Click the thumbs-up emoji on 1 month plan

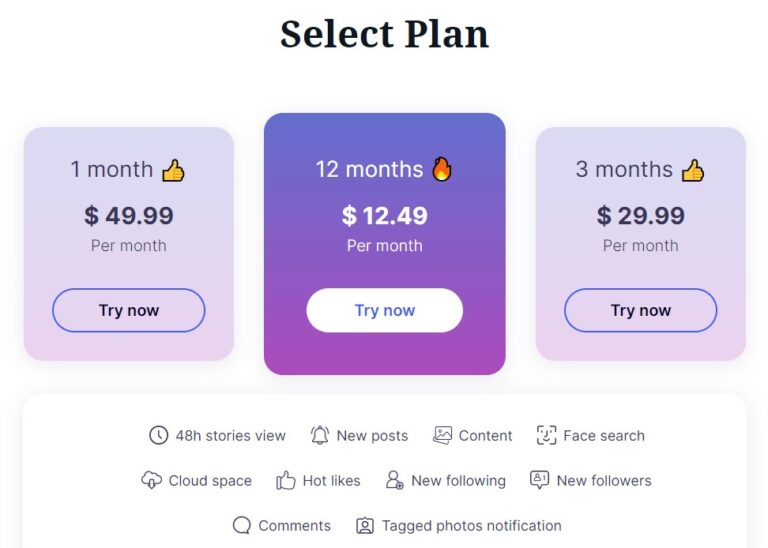[173, 170]
